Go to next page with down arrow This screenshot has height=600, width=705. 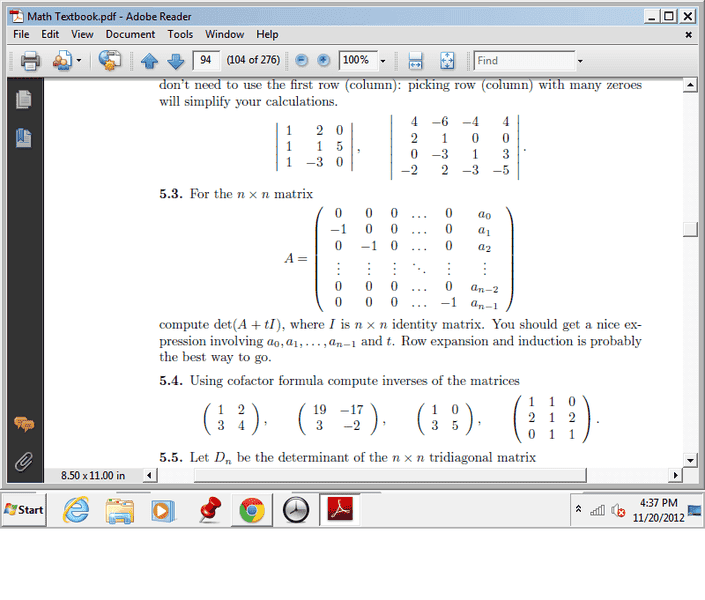[175, 60]
